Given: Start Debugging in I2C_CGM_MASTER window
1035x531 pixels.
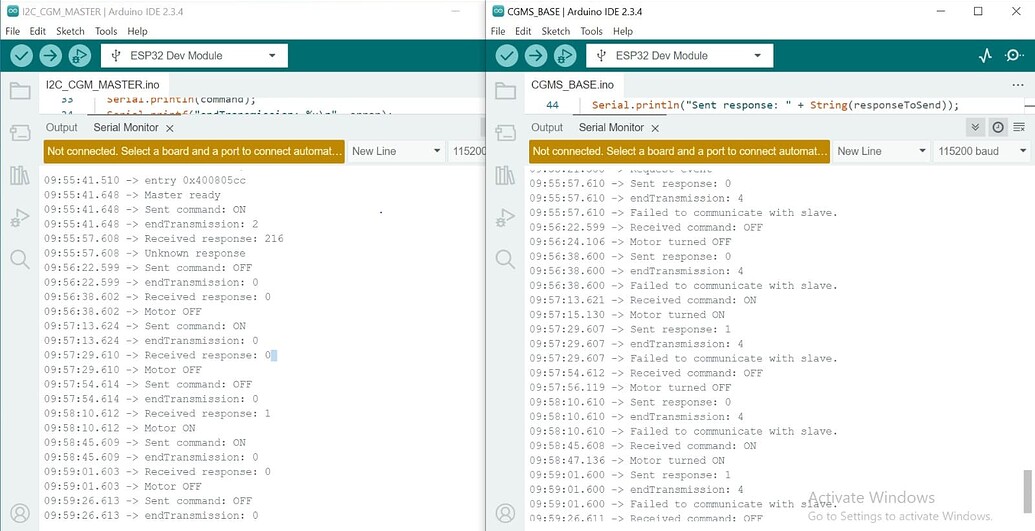Looking at the screenshot, I should (80, 55).
